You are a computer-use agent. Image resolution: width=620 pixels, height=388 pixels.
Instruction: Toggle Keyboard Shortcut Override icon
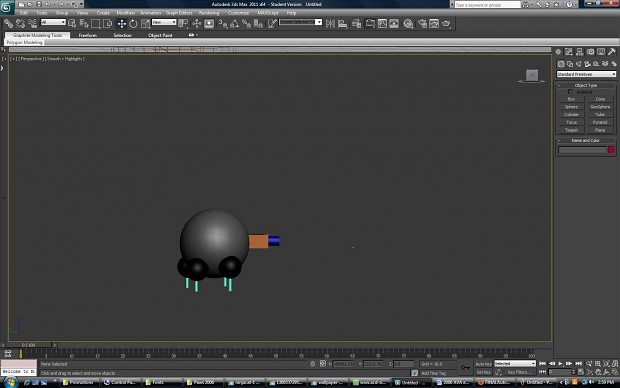tap(209, 24)
